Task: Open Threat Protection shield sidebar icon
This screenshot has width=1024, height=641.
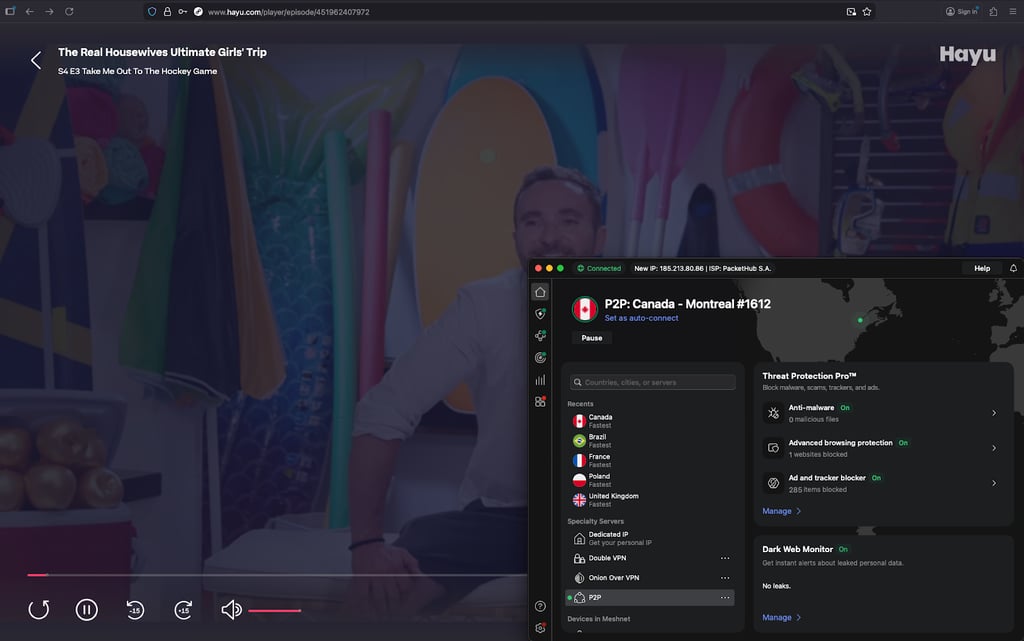Action: (x=540, y=314)
